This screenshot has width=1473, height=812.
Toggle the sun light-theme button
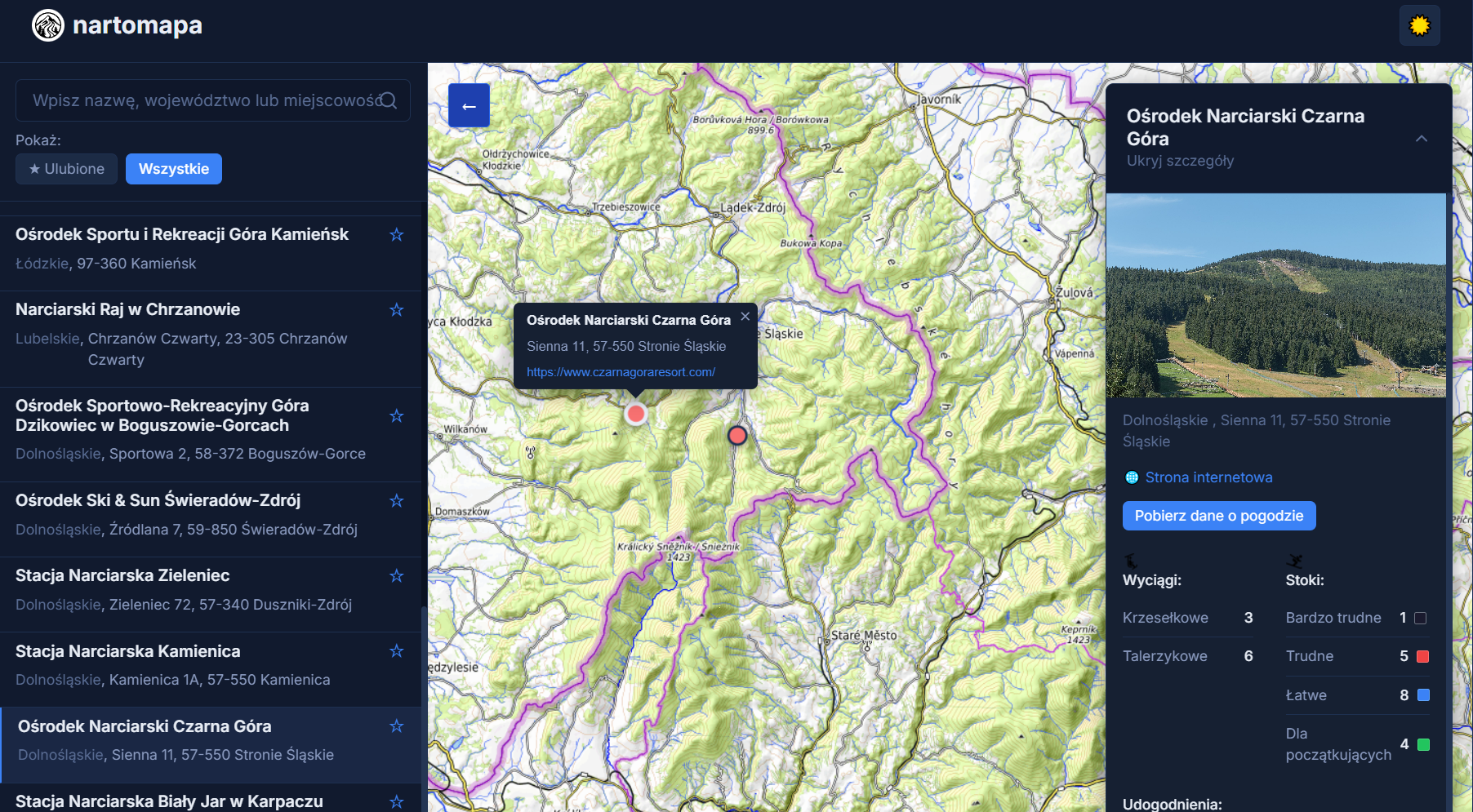[x=1419, y=25]
